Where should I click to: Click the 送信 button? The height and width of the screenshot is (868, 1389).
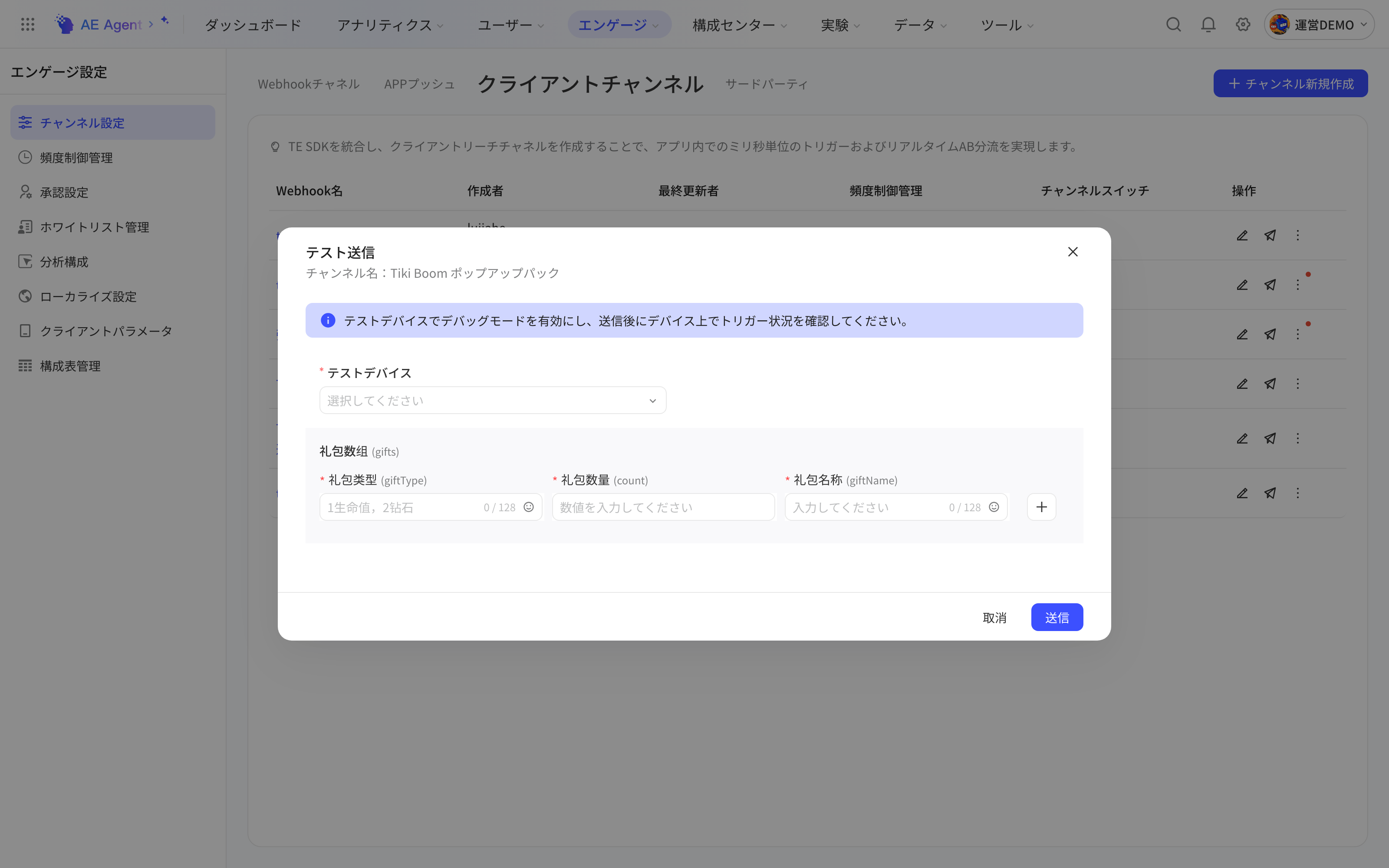(1057, 617)
